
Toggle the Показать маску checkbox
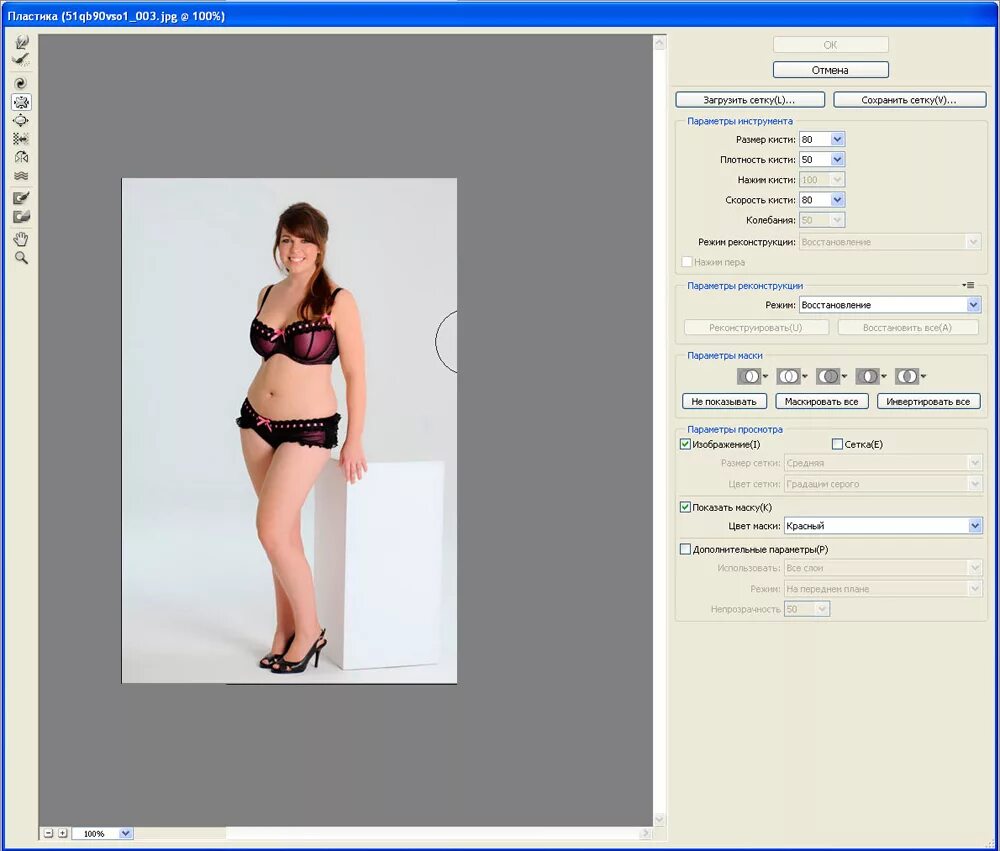point(686,507)
